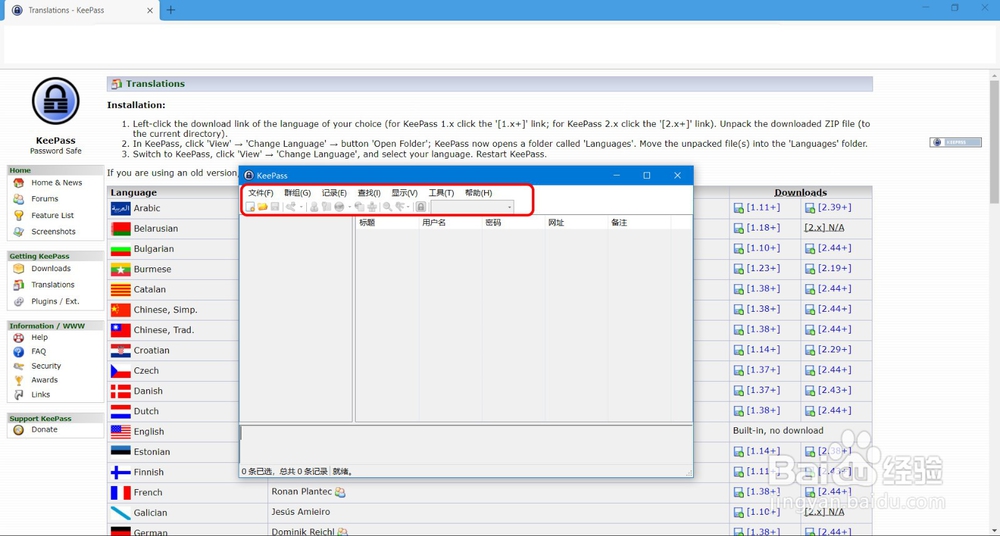Click the Downloads package icon in sidebar
This screenshot has height=536, width=1000.
point(18,269)
